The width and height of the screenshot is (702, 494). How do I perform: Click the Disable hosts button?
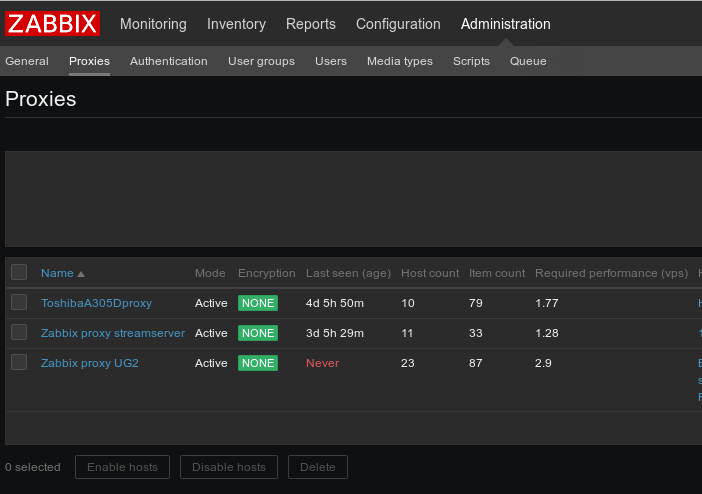click(x=229, y=467)
